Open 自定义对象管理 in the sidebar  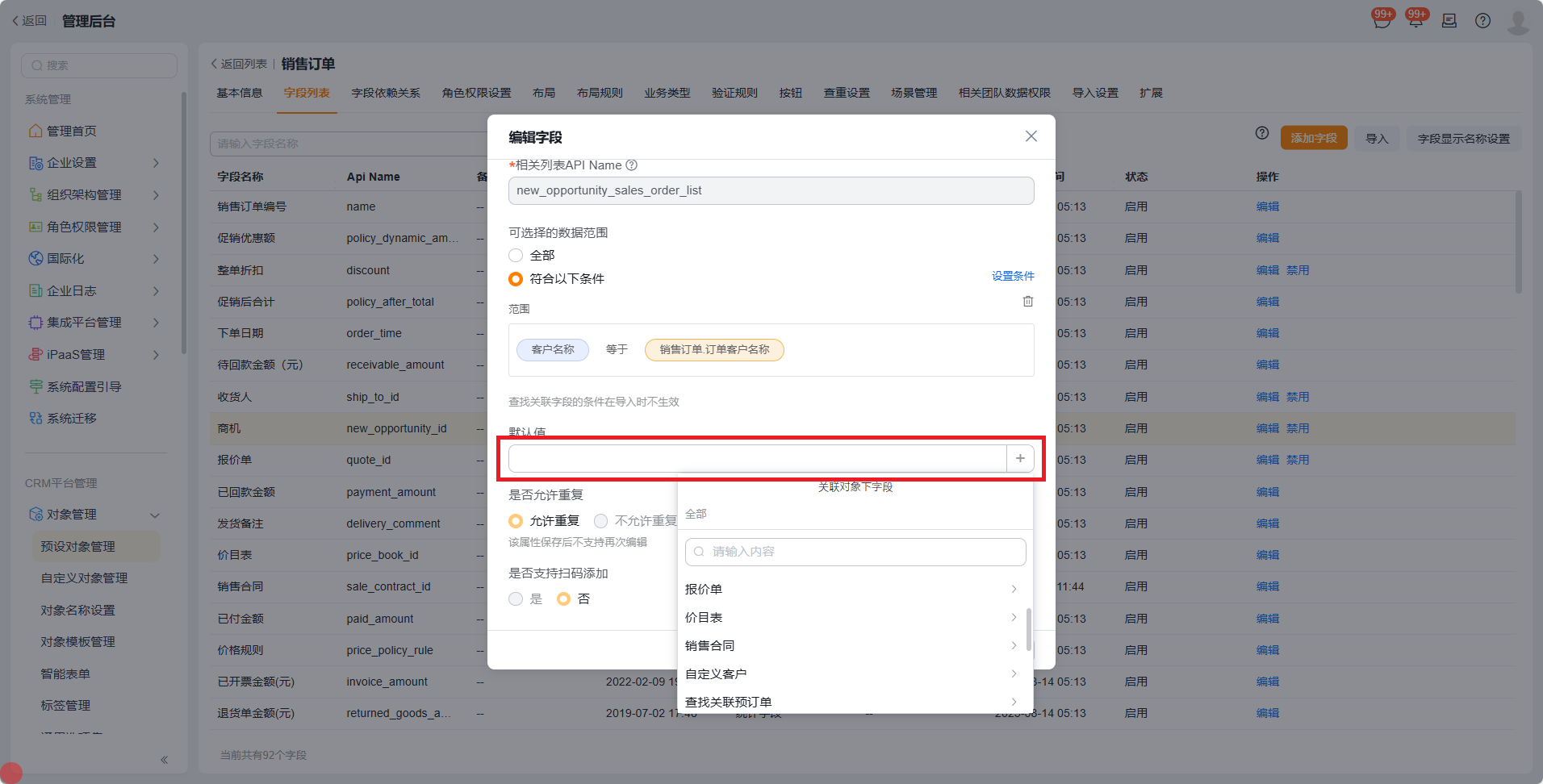85,578
